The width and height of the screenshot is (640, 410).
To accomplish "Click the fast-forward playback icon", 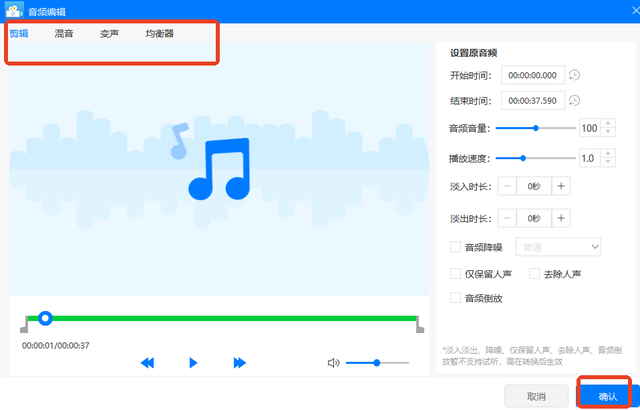I will [x=240, y=363].
